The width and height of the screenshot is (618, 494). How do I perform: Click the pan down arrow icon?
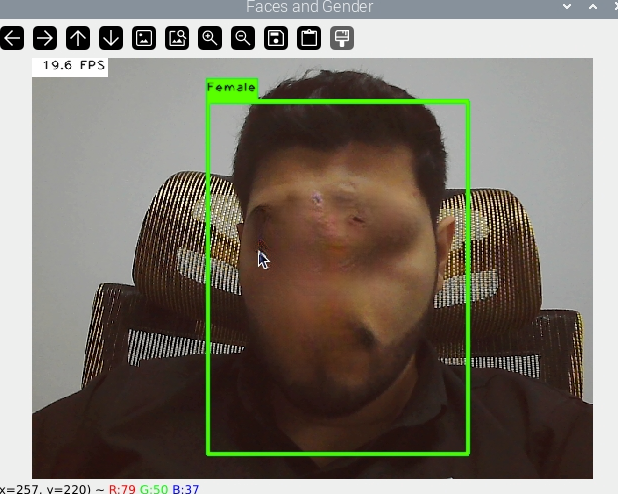[111, 38]
